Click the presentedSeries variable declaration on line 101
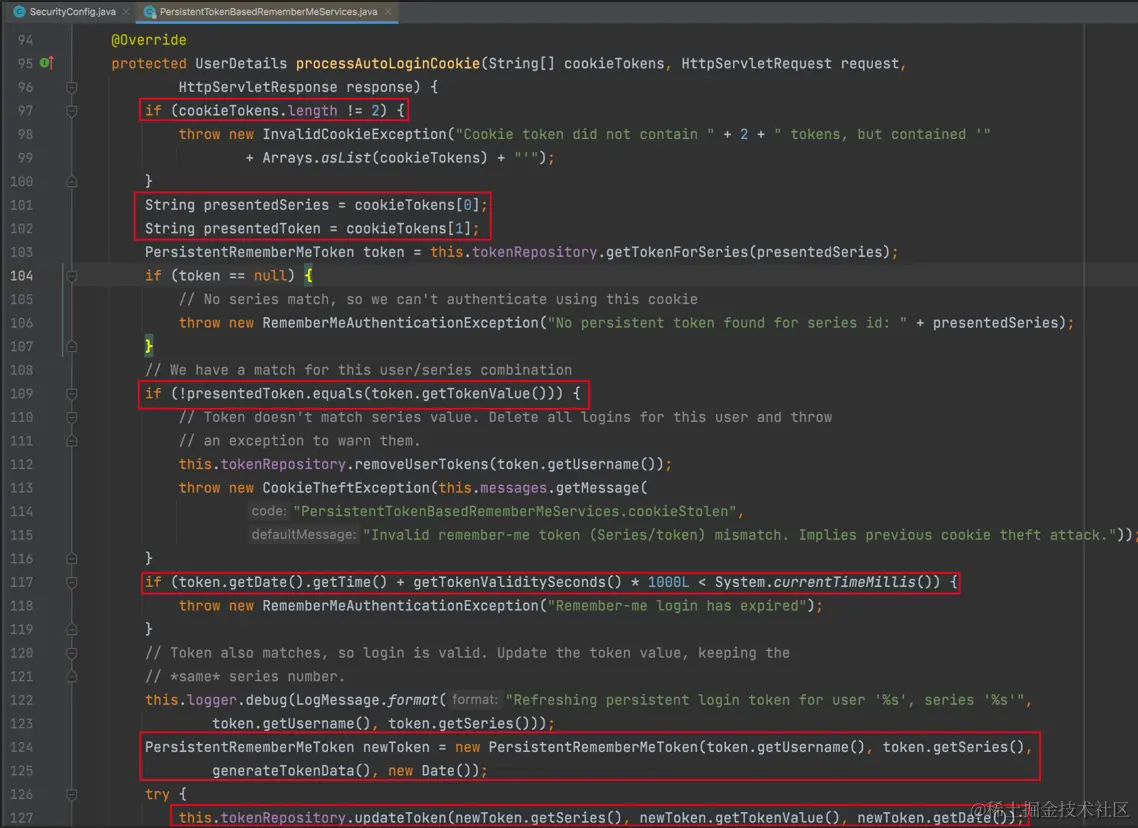Viewport: 1138px width, 828px height. point(266,205)
